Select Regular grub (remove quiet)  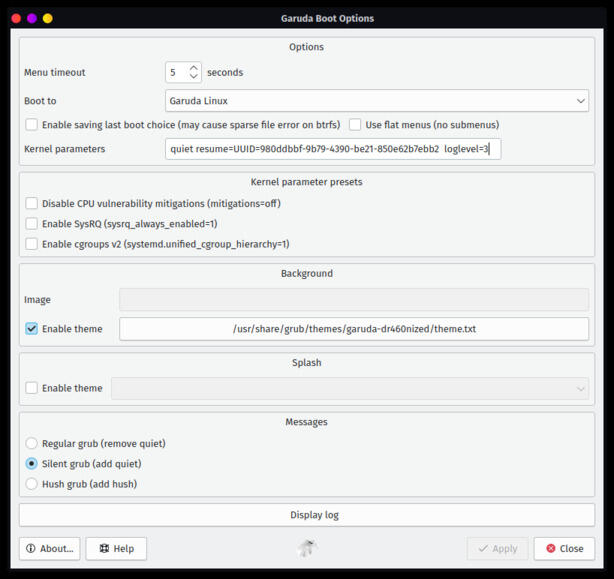pyautogui.click(x=31, y=444)
